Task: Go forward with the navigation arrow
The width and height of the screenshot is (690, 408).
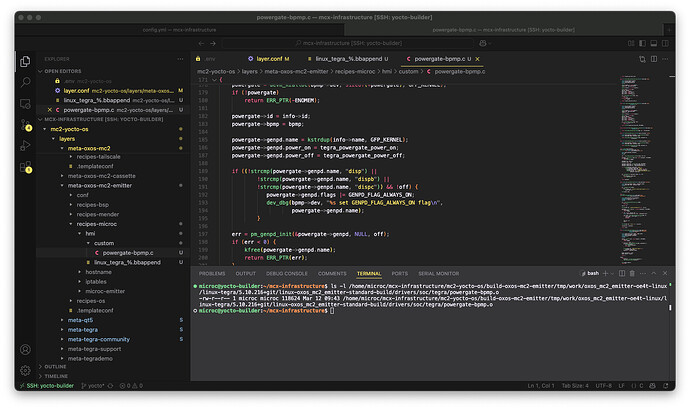Action: tap(213, 43)
